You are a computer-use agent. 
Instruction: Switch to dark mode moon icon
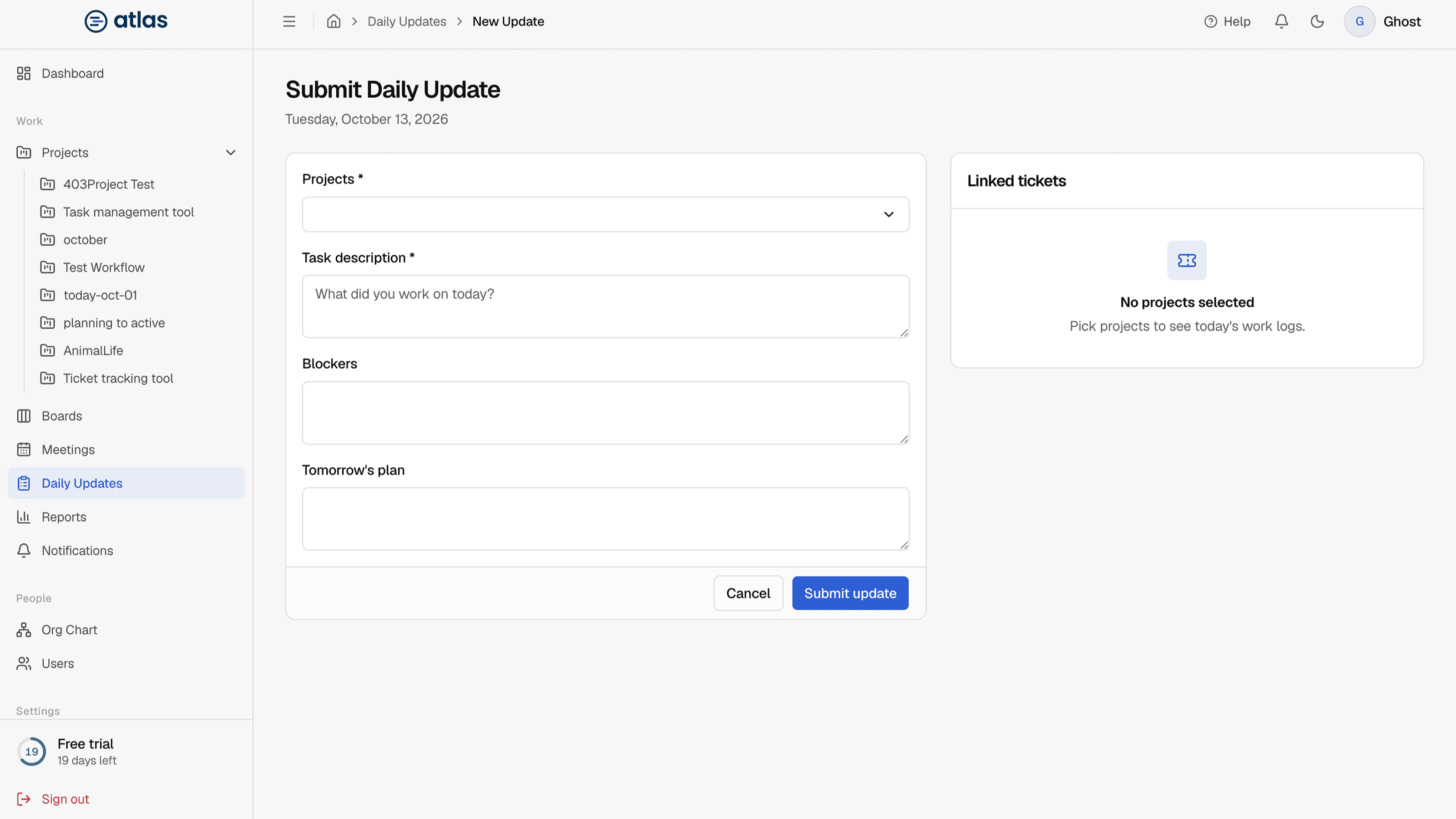[x=1317, y=21]
